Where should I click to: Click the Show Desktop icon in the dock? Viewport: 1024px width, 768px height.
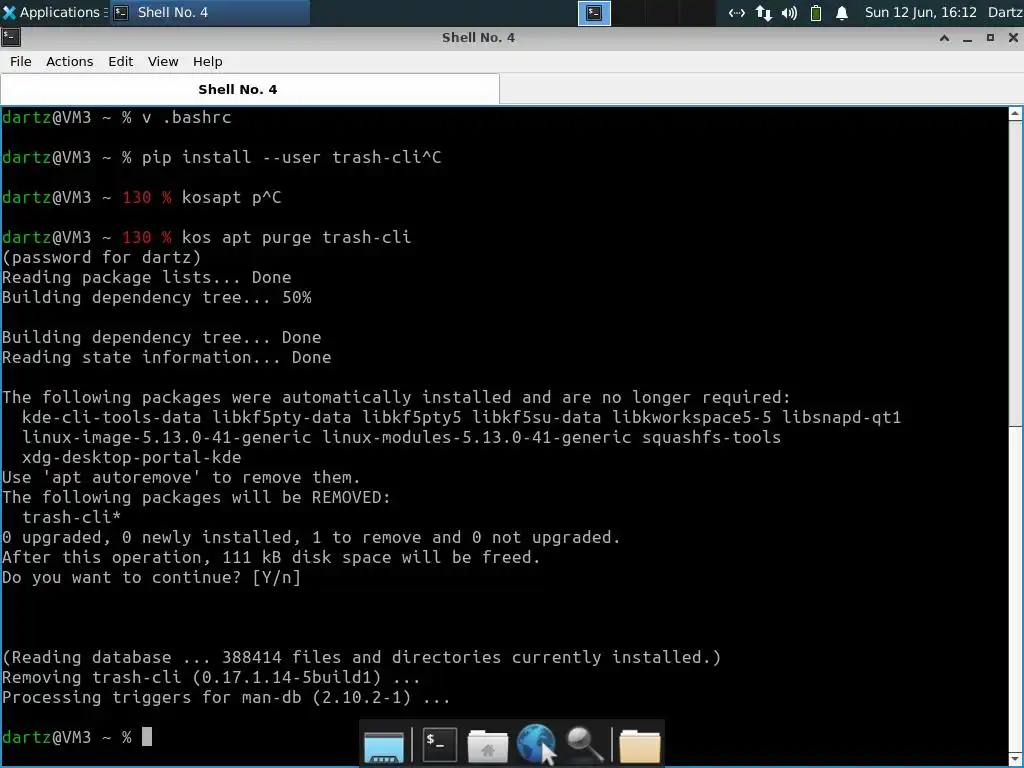[x=384, y=746]
